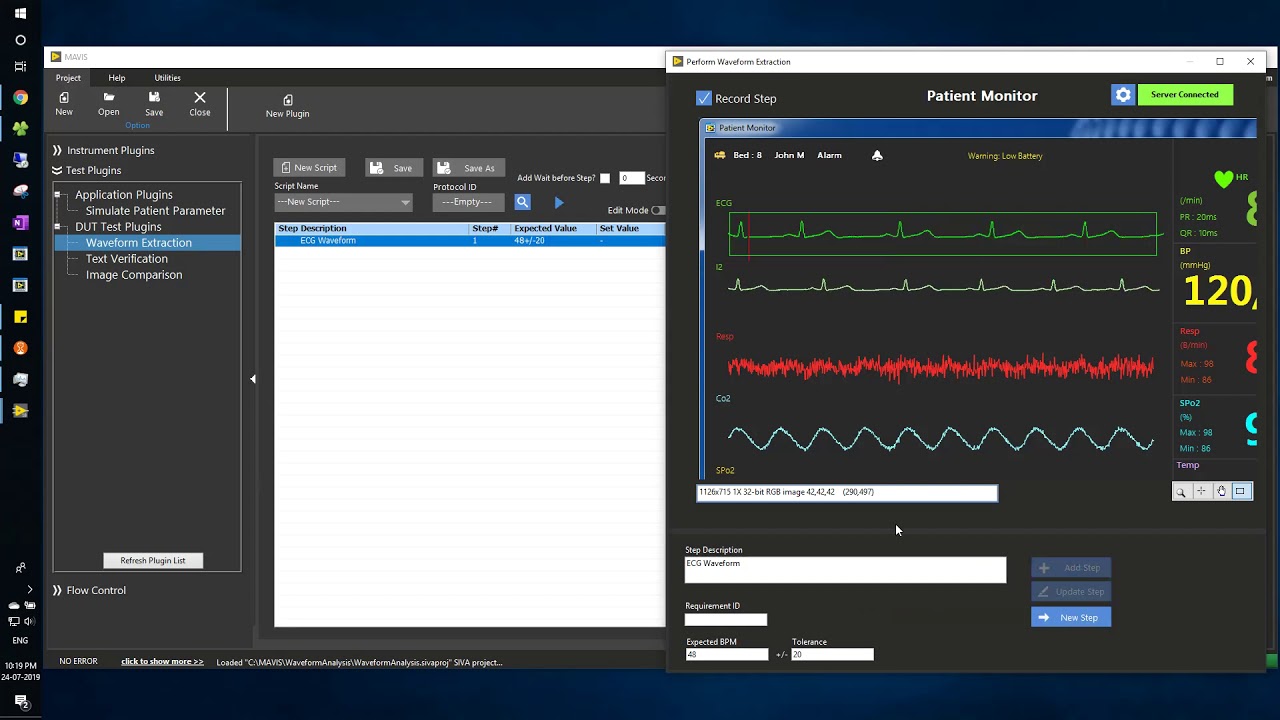
Task: Collapse the Test Plugins section
Action: (x=87, y=170)
